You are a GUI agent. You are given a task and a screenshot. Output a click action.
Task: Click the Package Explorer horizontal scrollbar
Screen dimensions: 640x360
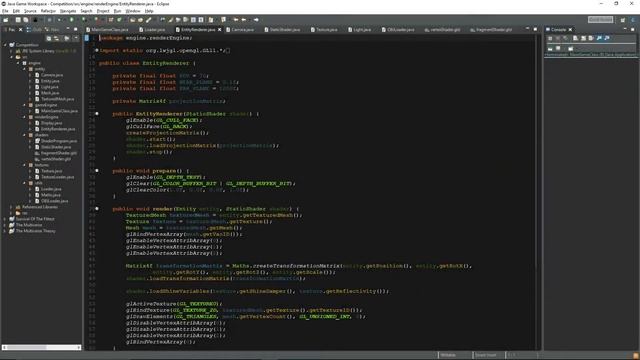(41, 347)
